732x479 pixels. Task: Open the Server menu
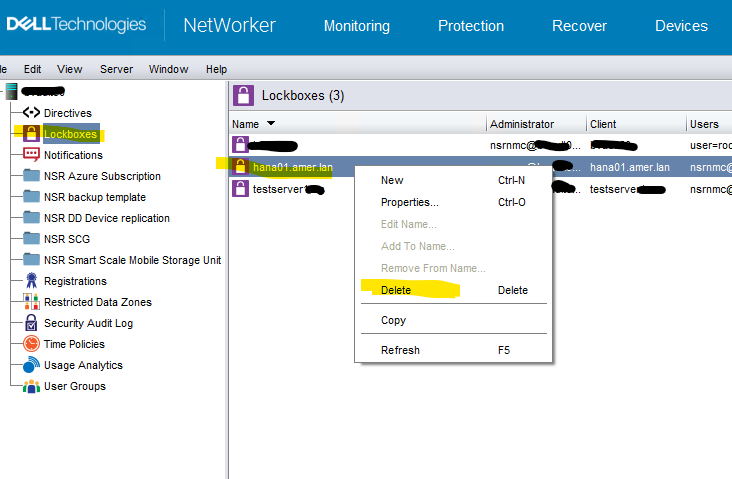coord(116,69)
